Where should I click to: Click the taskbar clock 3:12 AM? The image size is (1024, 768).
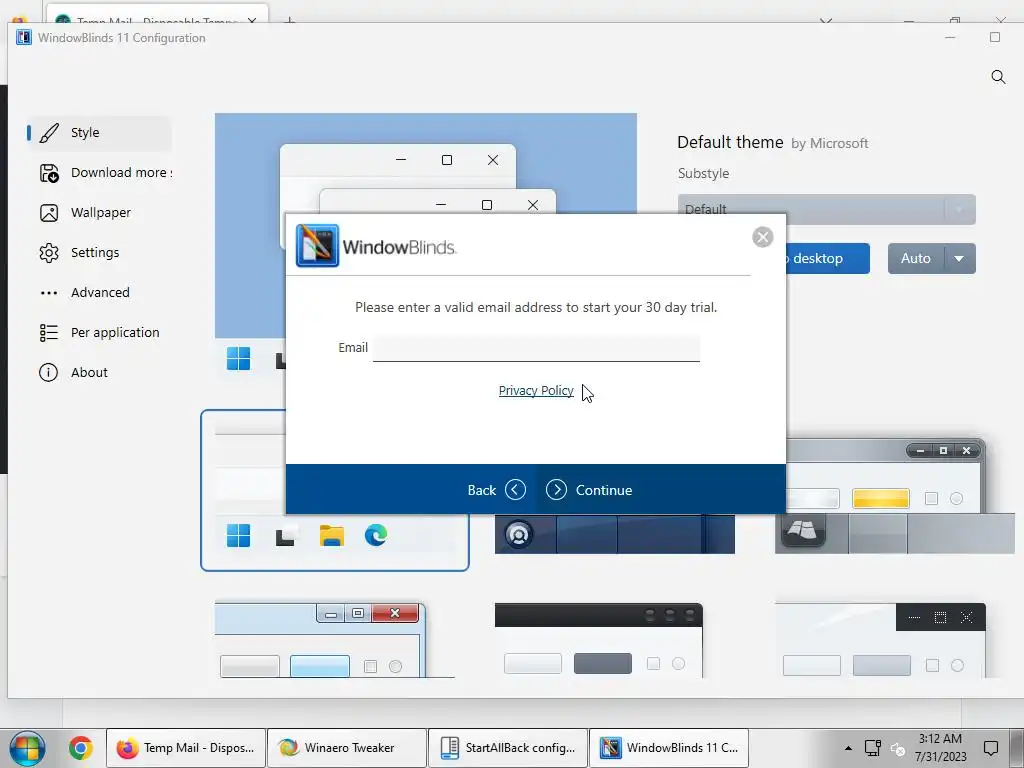(940, 739)
